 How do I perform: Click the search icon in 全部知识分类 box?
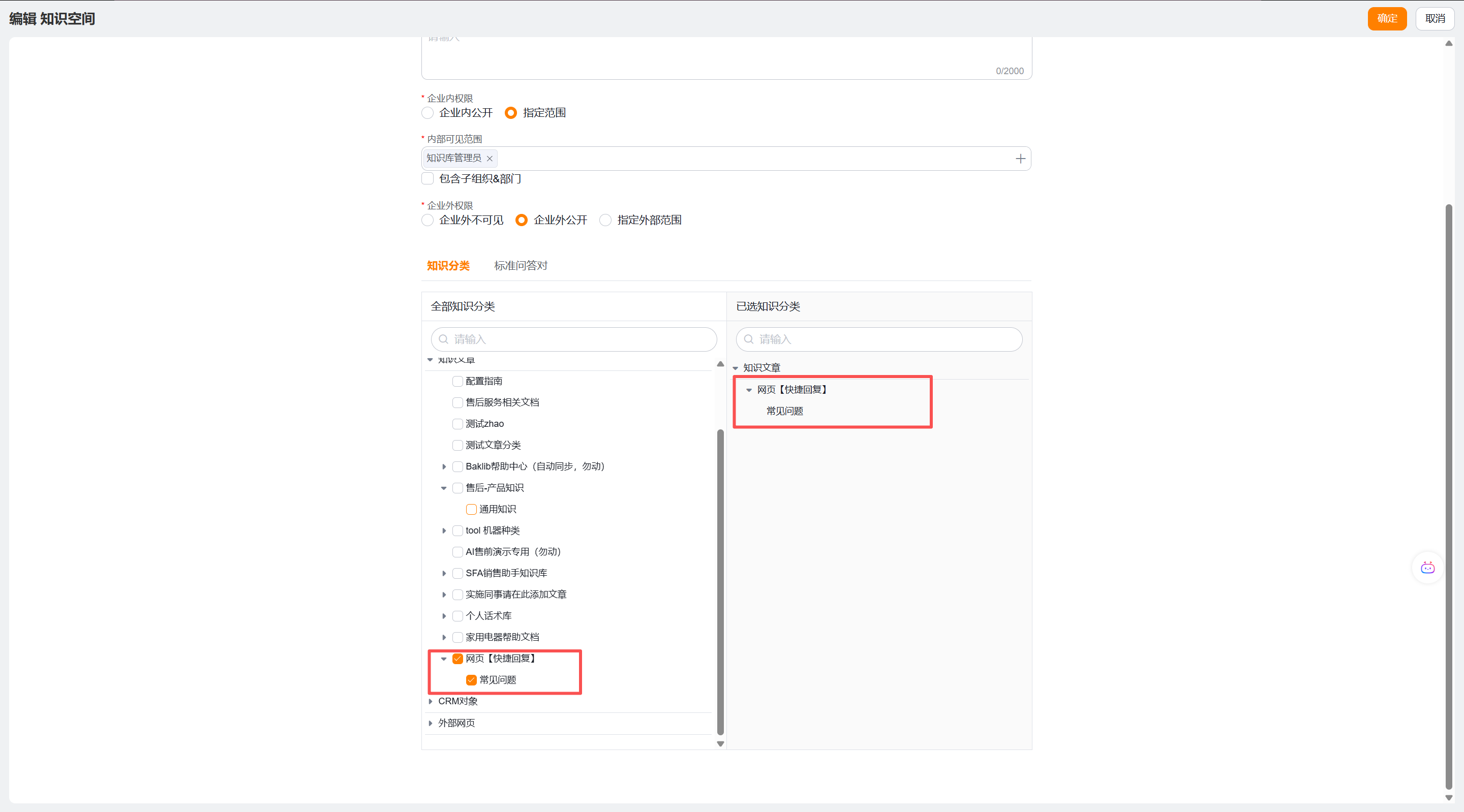click(443, 339)
